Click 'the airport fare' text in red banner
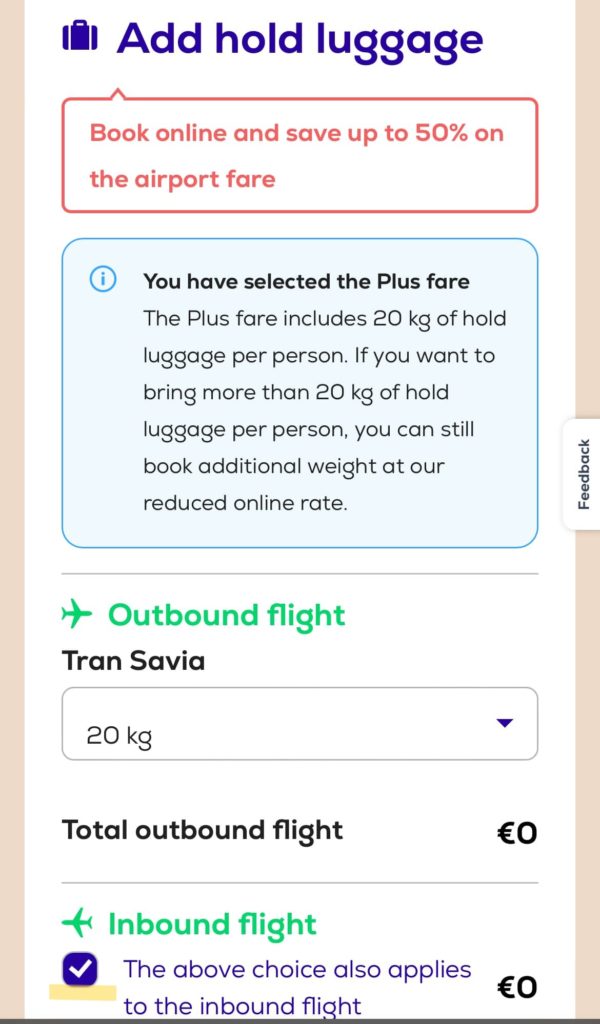The image size is (600, 1024). pyautogui.click(x=182, y=179)
